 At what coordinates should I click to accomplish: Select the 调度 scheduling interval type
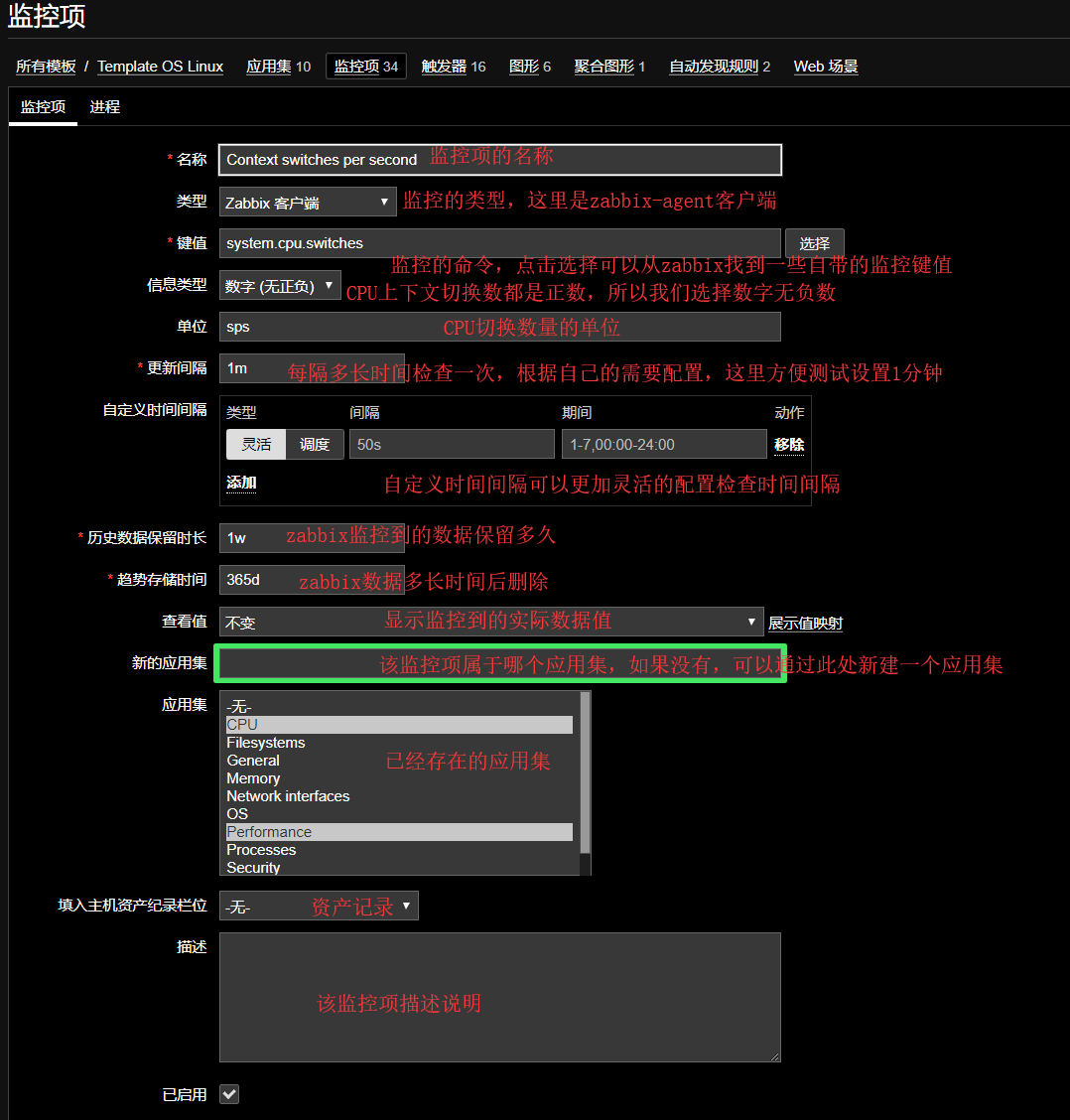click(315, 444)
